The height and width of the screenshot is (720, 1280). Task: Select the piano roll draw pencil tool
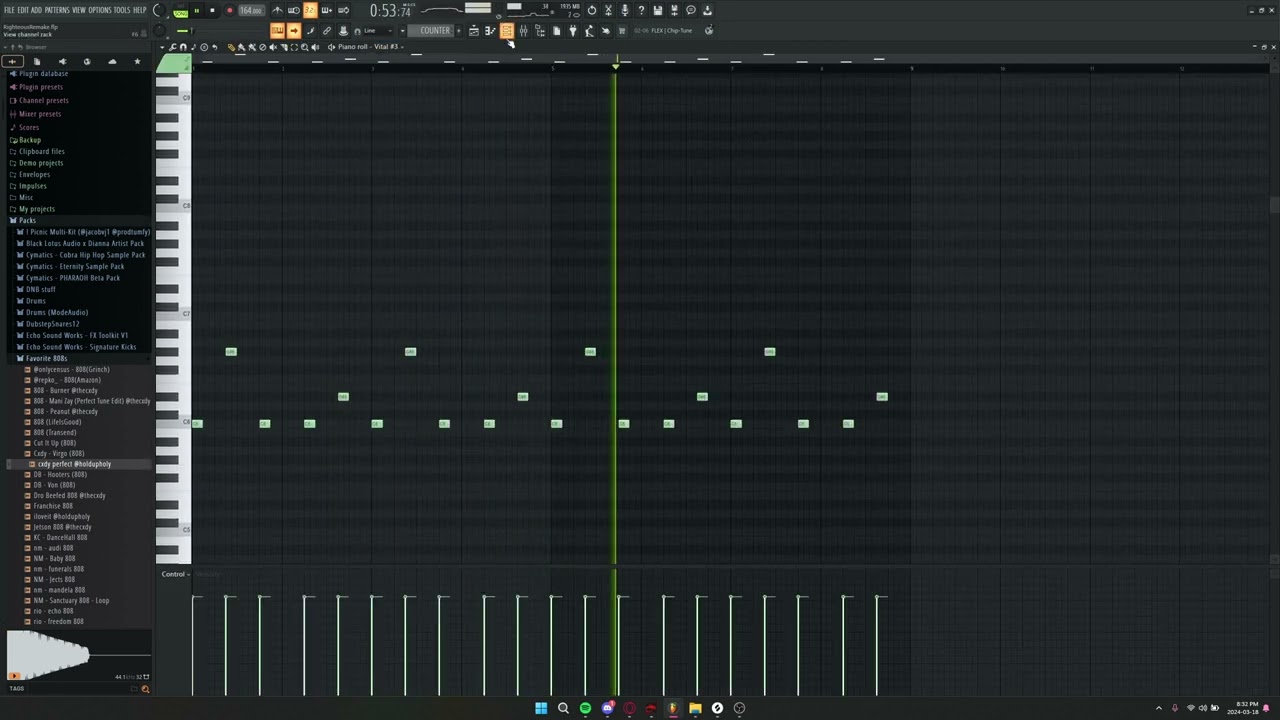pyautogui.click(x=230, y=47)
